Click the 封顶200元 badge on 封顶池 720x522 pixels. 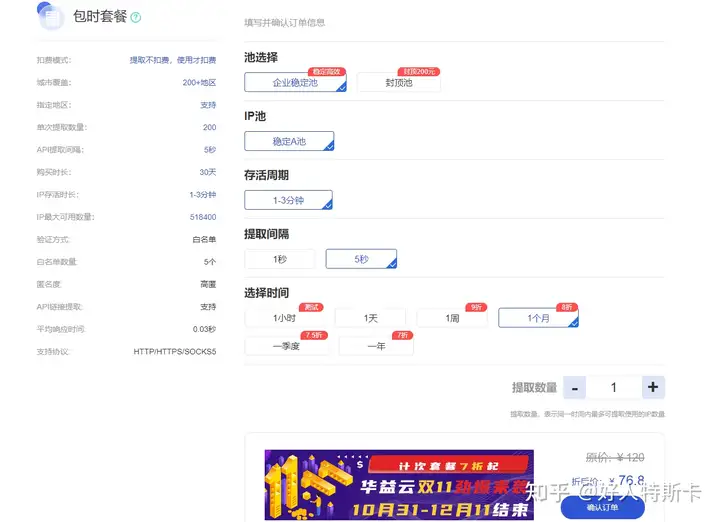pyautogui.click(x=419, y=72)
